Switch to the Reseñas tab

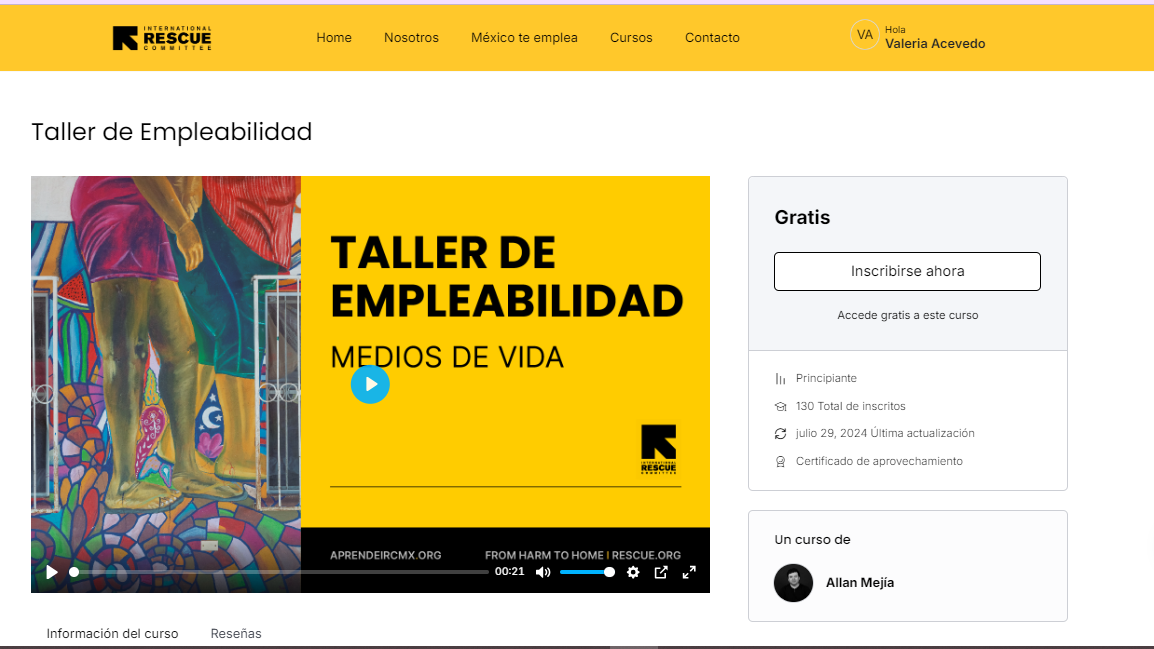coord(236,633)
